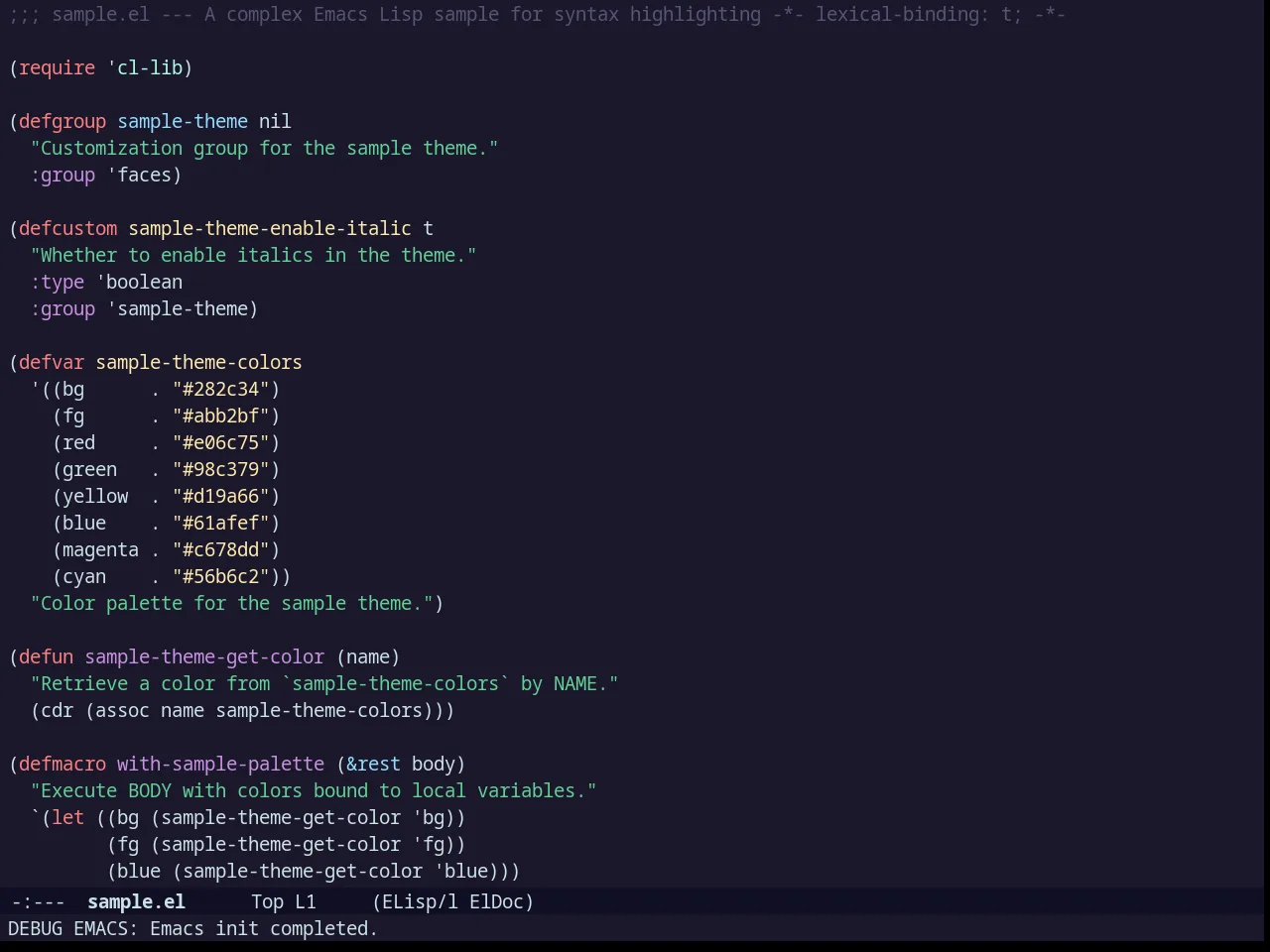Screen dimensions: 1270x952
Task: Click the yellow key in the color alist
Action: pos(95,496)
